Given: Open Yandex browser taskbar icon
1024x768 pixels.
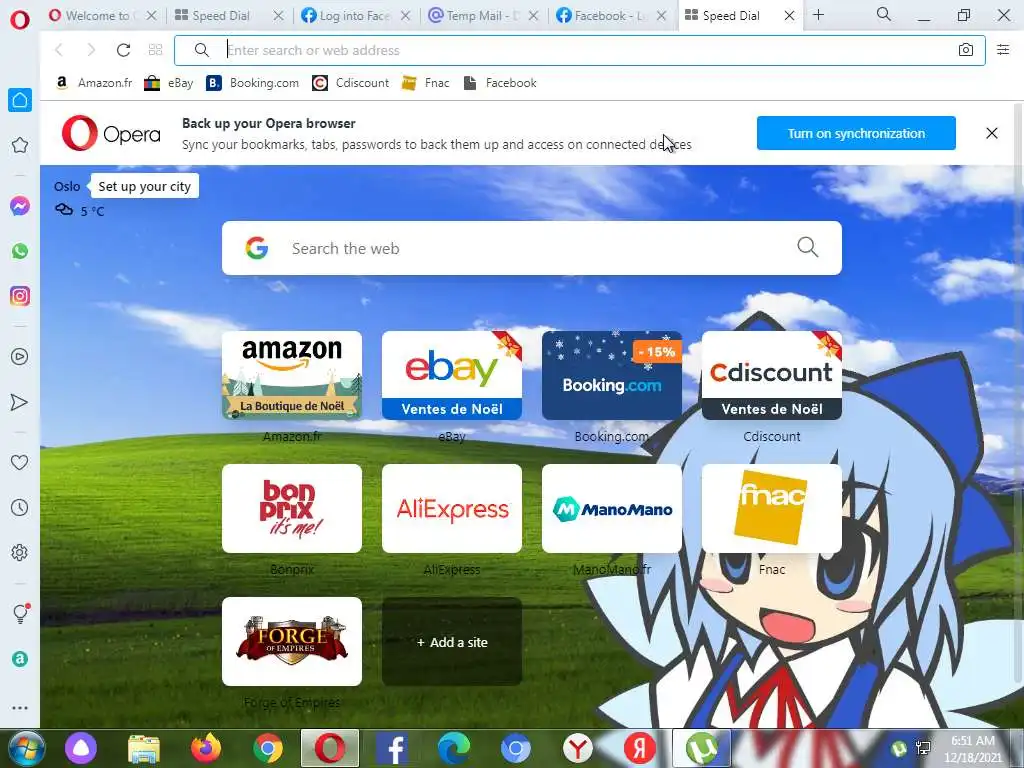Looking at the screenshot, I should coord(578,748).
